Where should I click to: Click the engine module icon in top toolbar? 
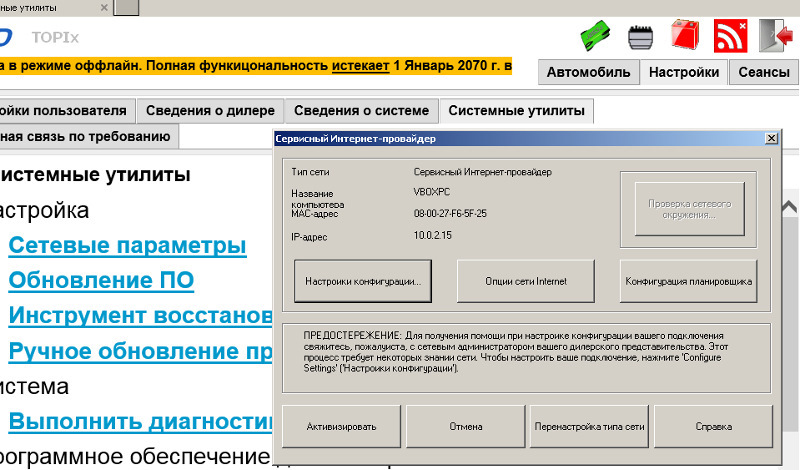pos(640,37)
